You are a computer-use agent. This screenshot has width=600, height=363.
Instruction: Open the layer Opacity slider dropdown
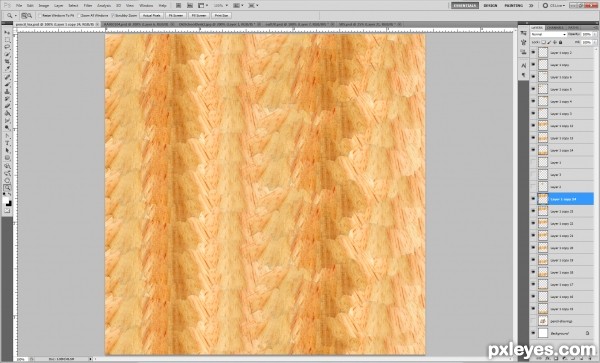[x=595, y=34]
